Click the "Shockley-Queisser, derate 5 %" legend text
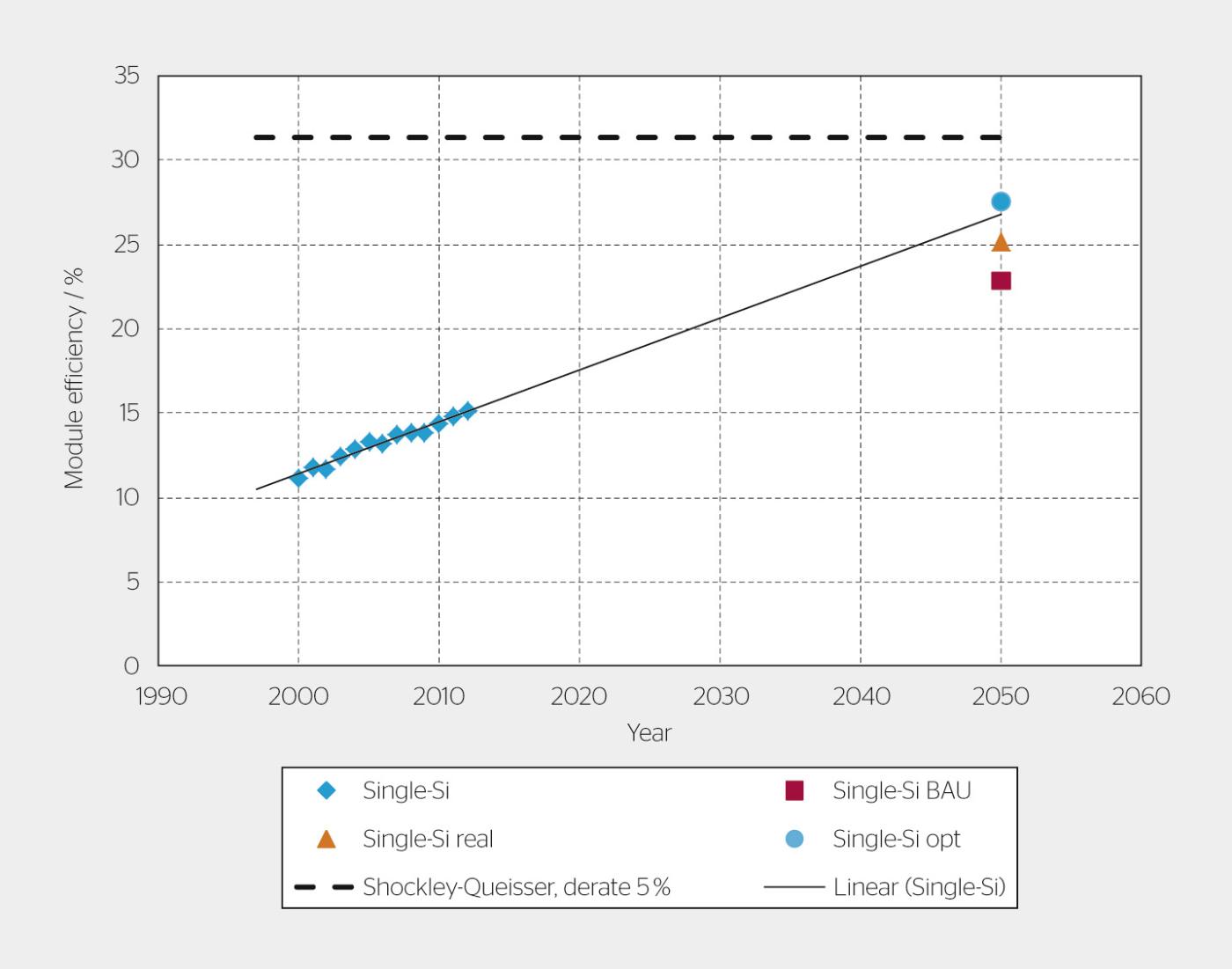Viewport: 1232px width, 969px height. pyautogui.click(x=517, y=887)
